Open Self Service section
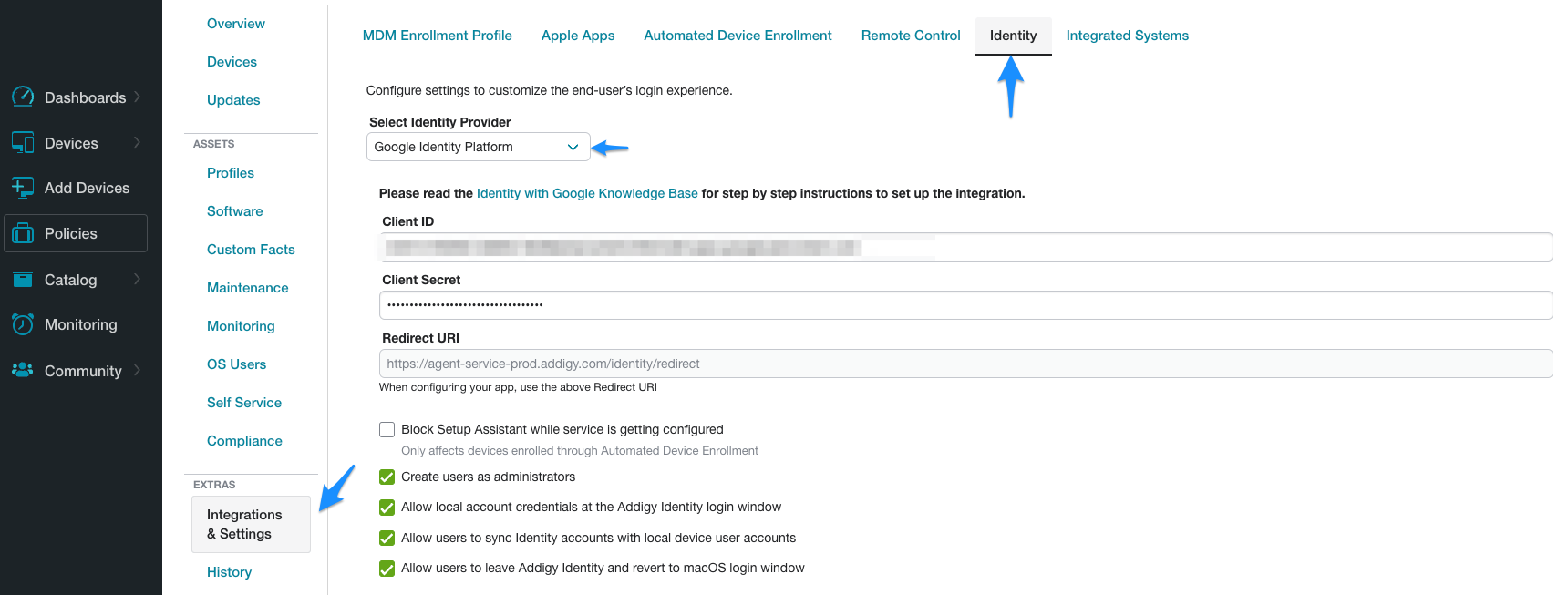This screenshot has width=1568, height=595. pos(244,403)
